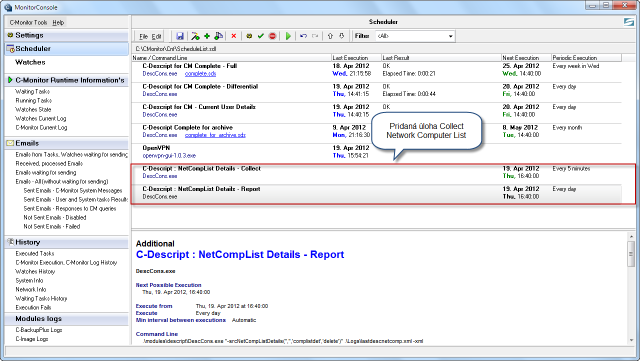The height and width of the screenshot is (361, 640).
Task: Click the Emails envelope icon
Action: point(10,143)
